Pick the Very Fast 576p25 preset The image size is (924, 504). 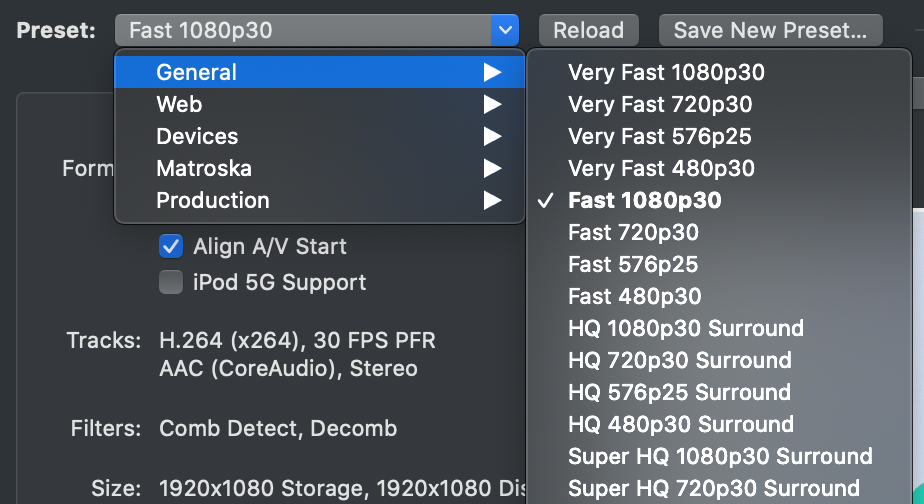pos(719,136)
